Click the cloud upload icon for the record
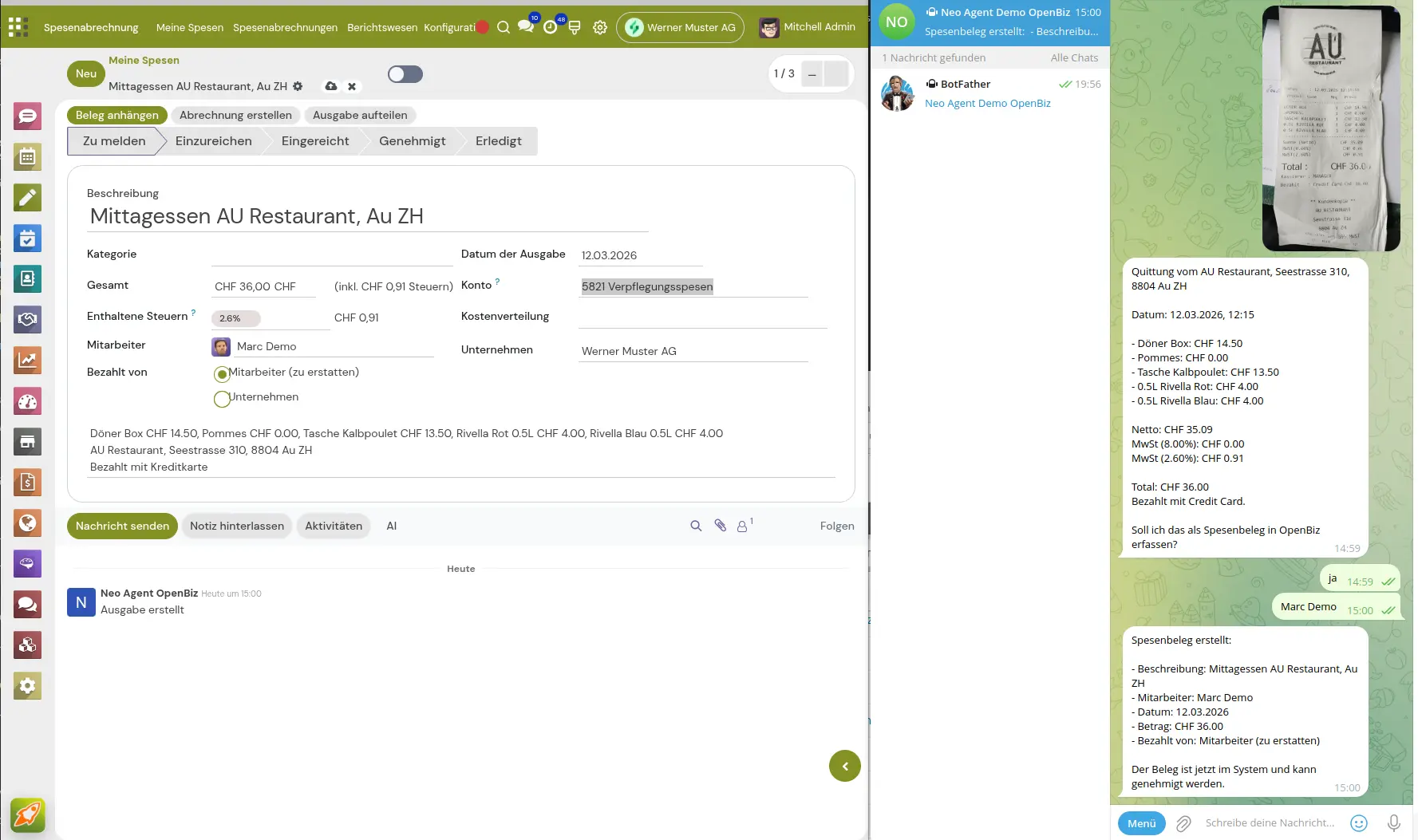This screenshot has height=840, width=1418. (x=330, y=86)
